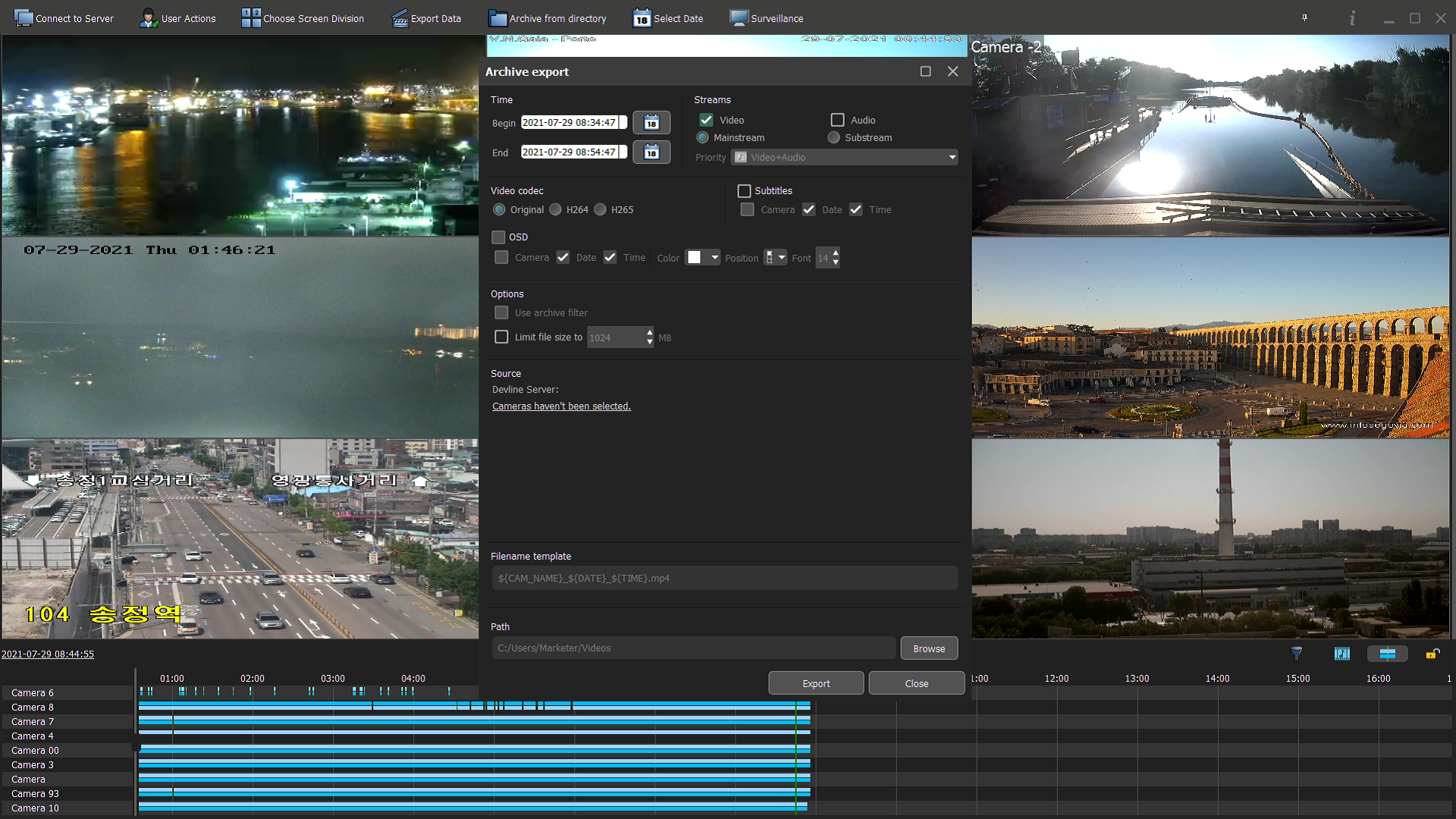Open calendar picker for Begin time
Image resolution: width=1456 pixels, height=819 pixels.
(x=651, y=123)
